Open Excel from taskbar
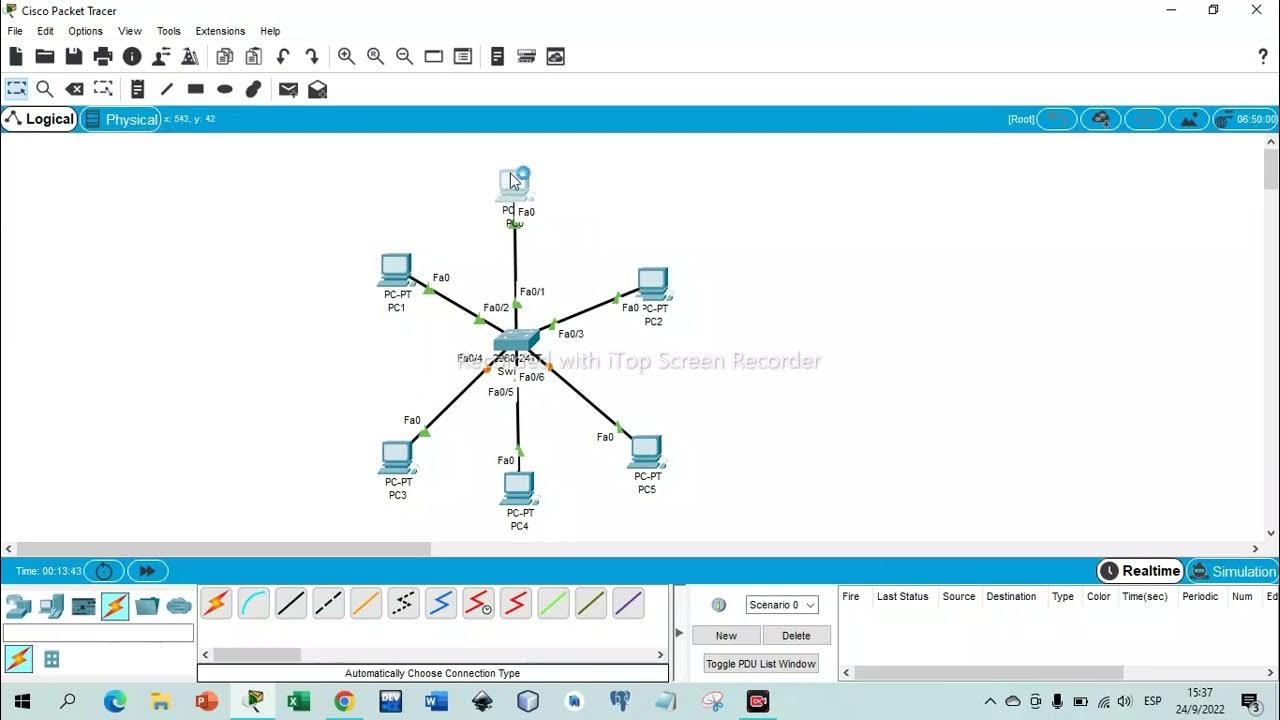The image size is (1280, 720). (x=298, y=702)
